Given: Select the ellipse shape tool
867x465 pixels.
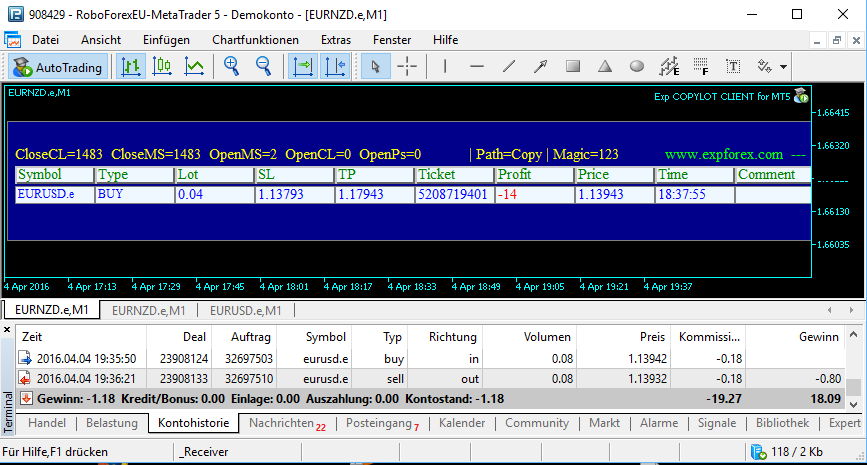Looking at the screenshot, I should click(637, 67).
